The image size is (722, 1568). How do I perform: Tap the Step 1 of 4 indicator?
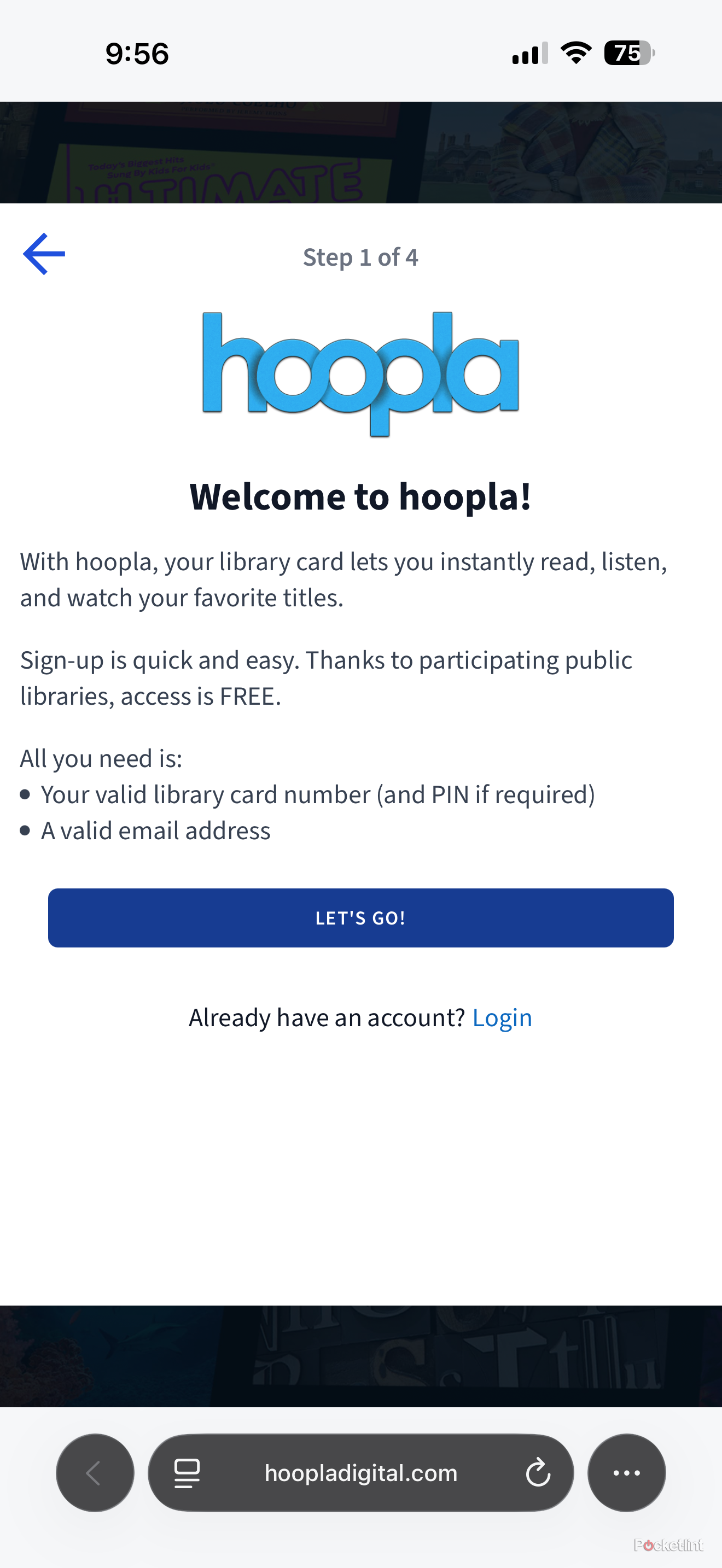(360, 257)
